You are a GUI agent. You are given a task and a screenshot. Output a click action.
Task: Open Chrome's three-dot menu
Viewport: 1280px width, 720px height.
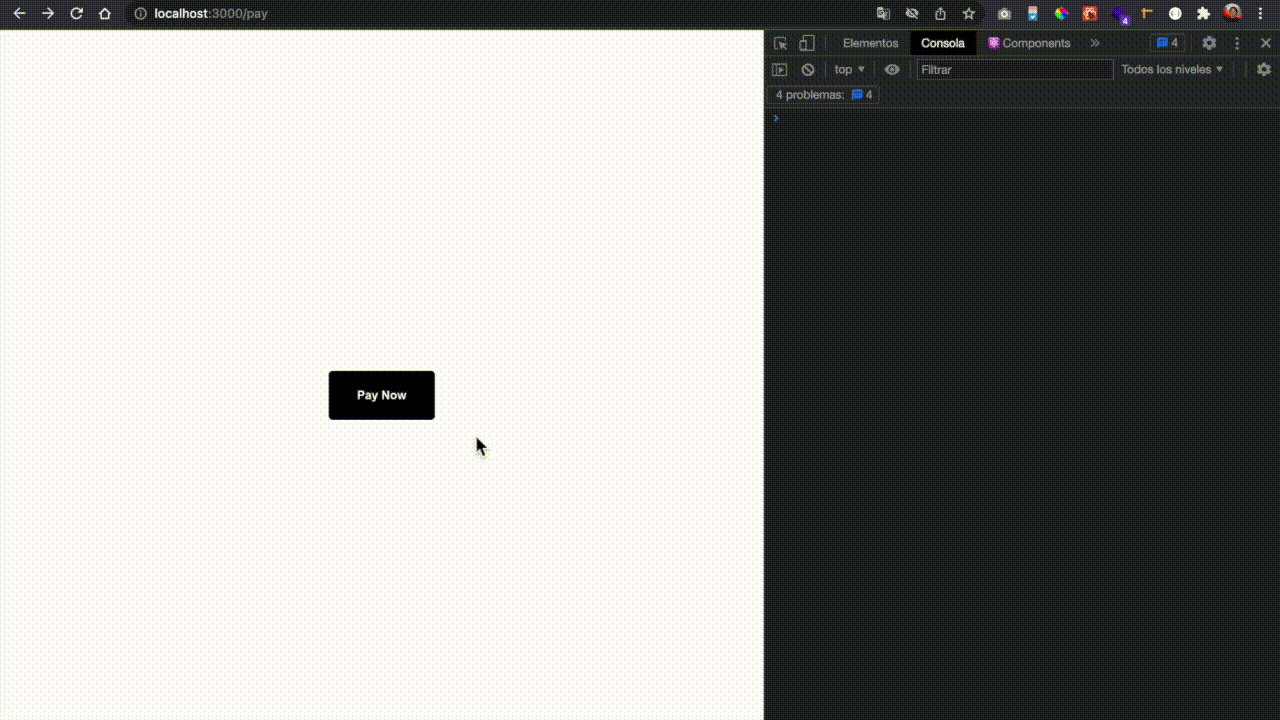[1260, 14]
